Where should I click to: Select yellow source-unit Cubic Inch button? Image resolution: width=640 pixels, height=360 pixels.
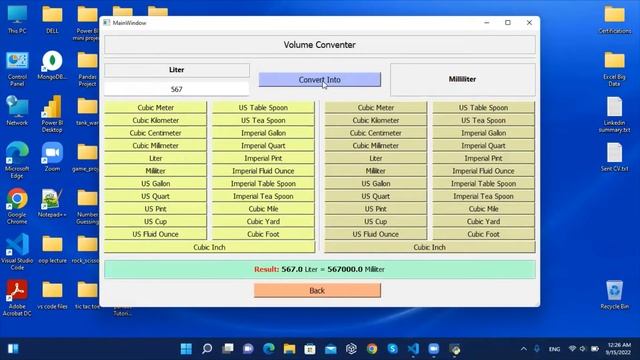click(209, 247)
